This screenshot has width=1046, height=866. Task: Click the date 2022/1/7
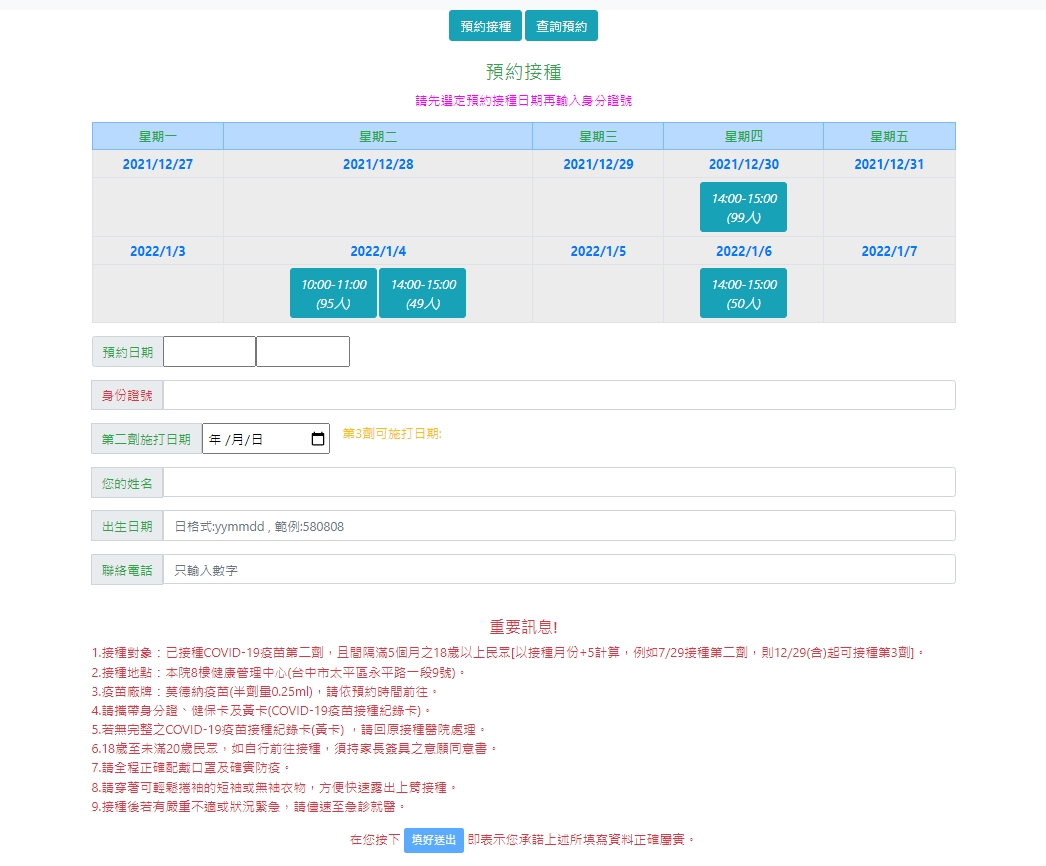[889, 251]
